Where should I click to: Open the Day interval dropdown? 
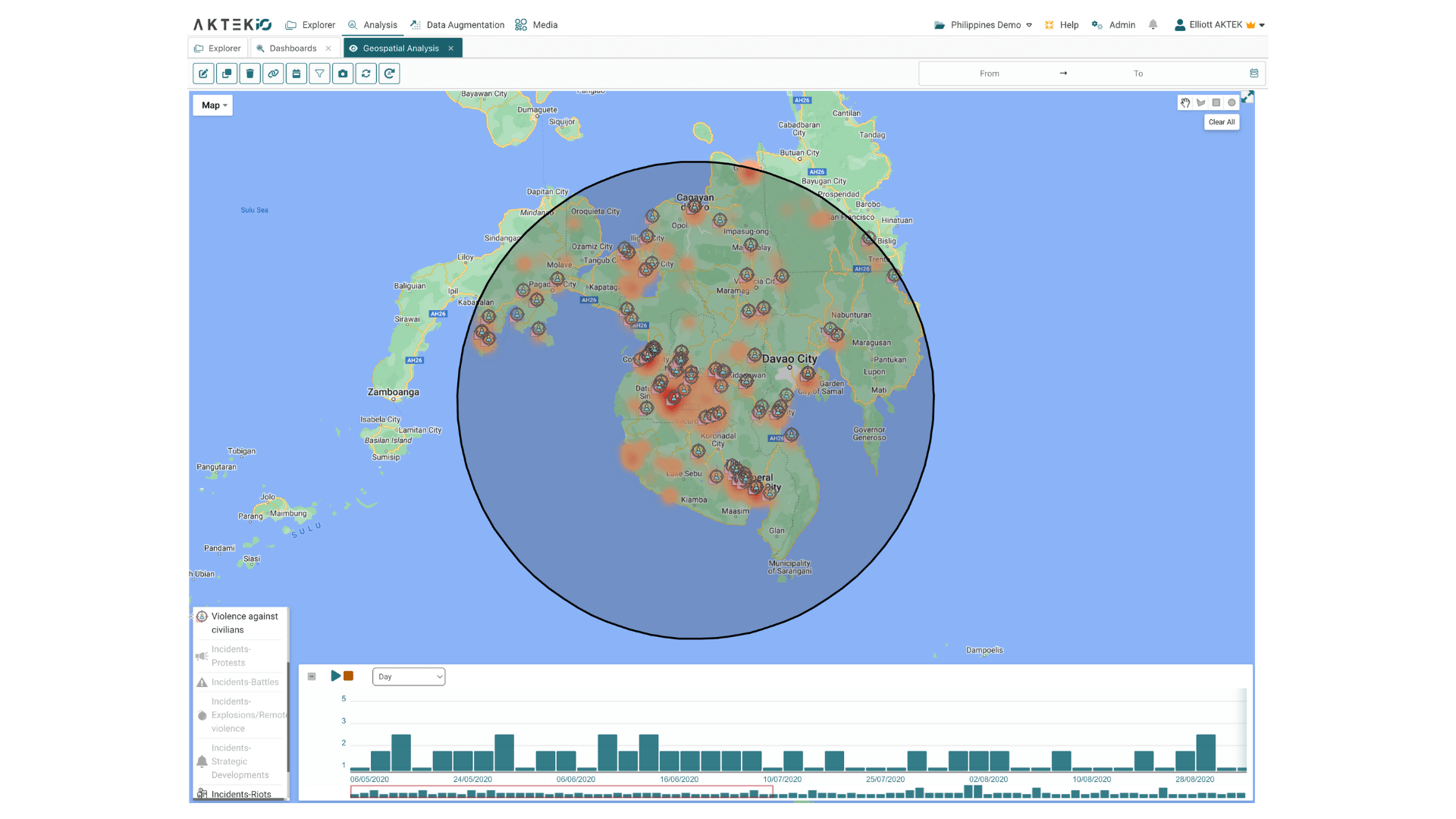coord(408,676)
